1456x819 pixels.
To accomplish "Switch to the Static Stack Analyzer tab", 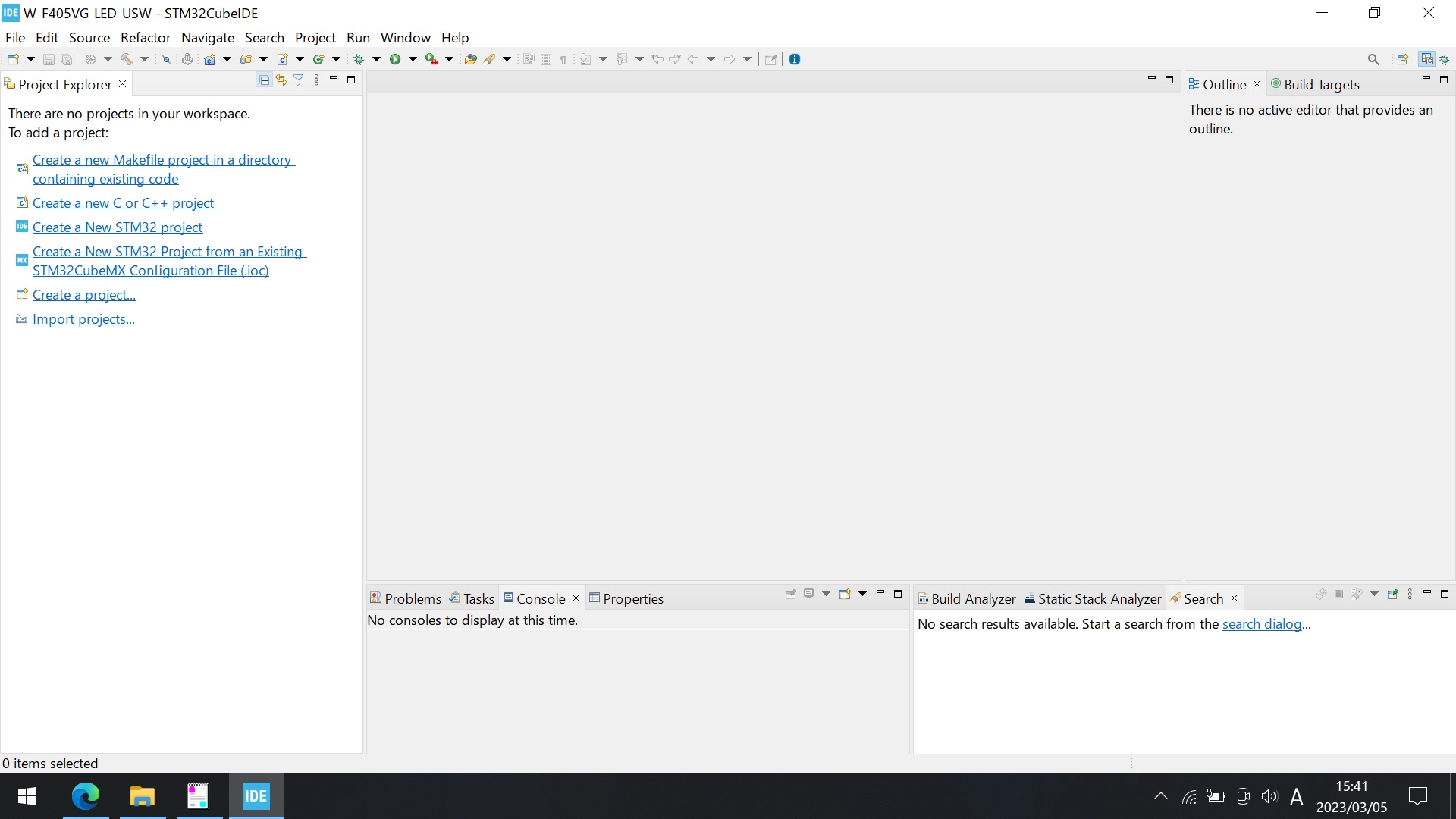I will click(1093, 598).
